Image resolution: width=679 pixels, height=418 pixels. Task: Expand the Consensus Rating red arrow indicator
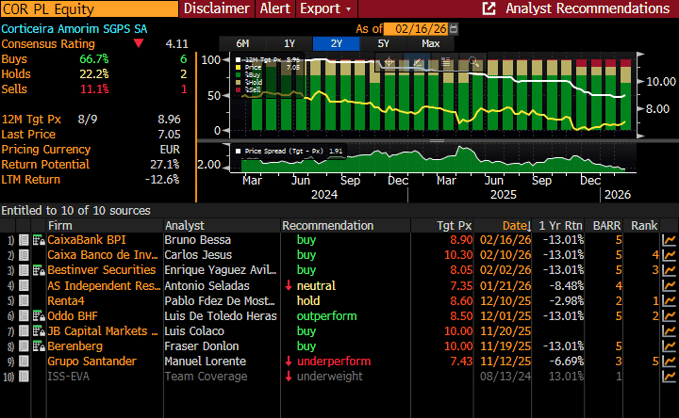pyautogui.click(x=138, y=44)
